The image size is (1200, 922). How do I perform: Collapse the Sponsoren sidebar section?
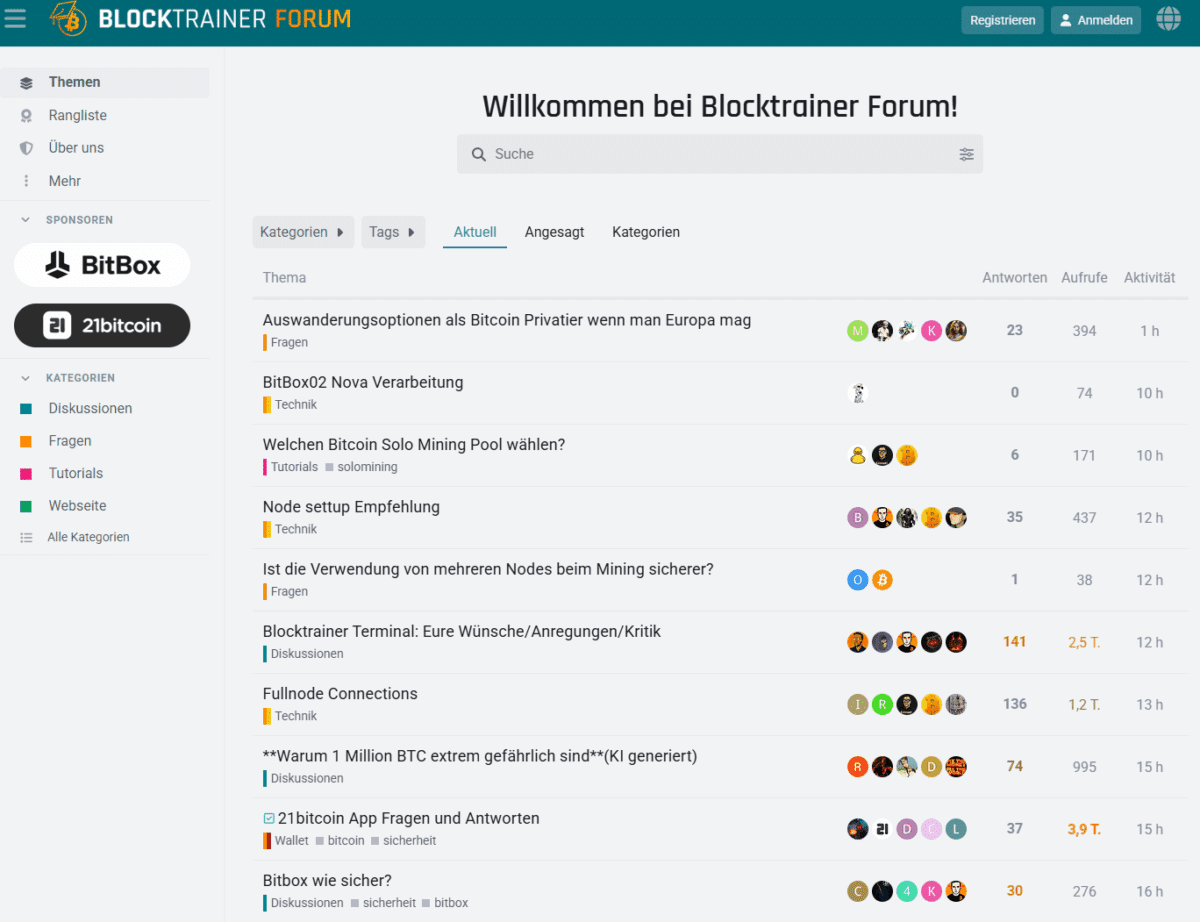click(x=24, y=219)
